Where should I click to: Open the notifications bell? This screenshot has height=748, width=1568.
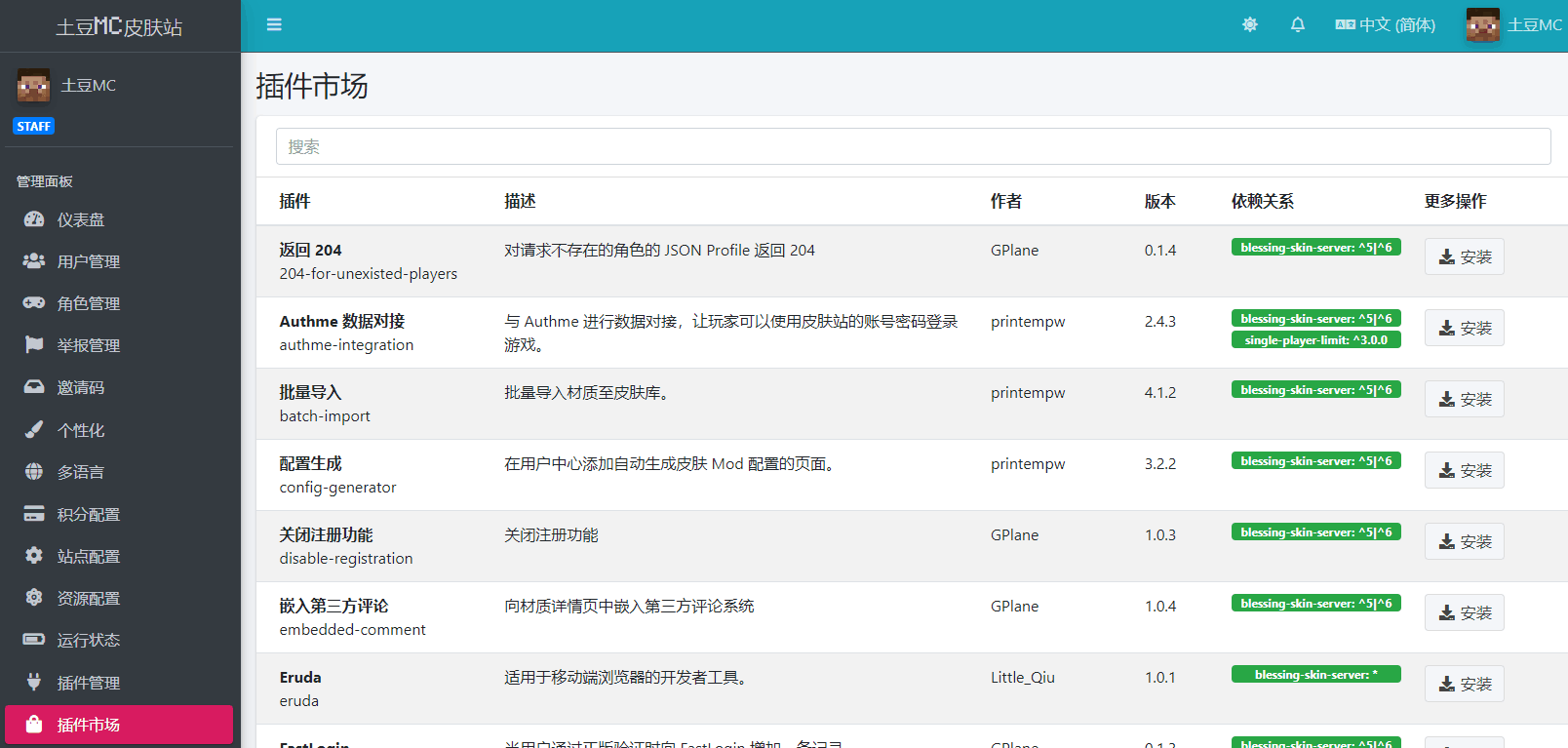1298,24
